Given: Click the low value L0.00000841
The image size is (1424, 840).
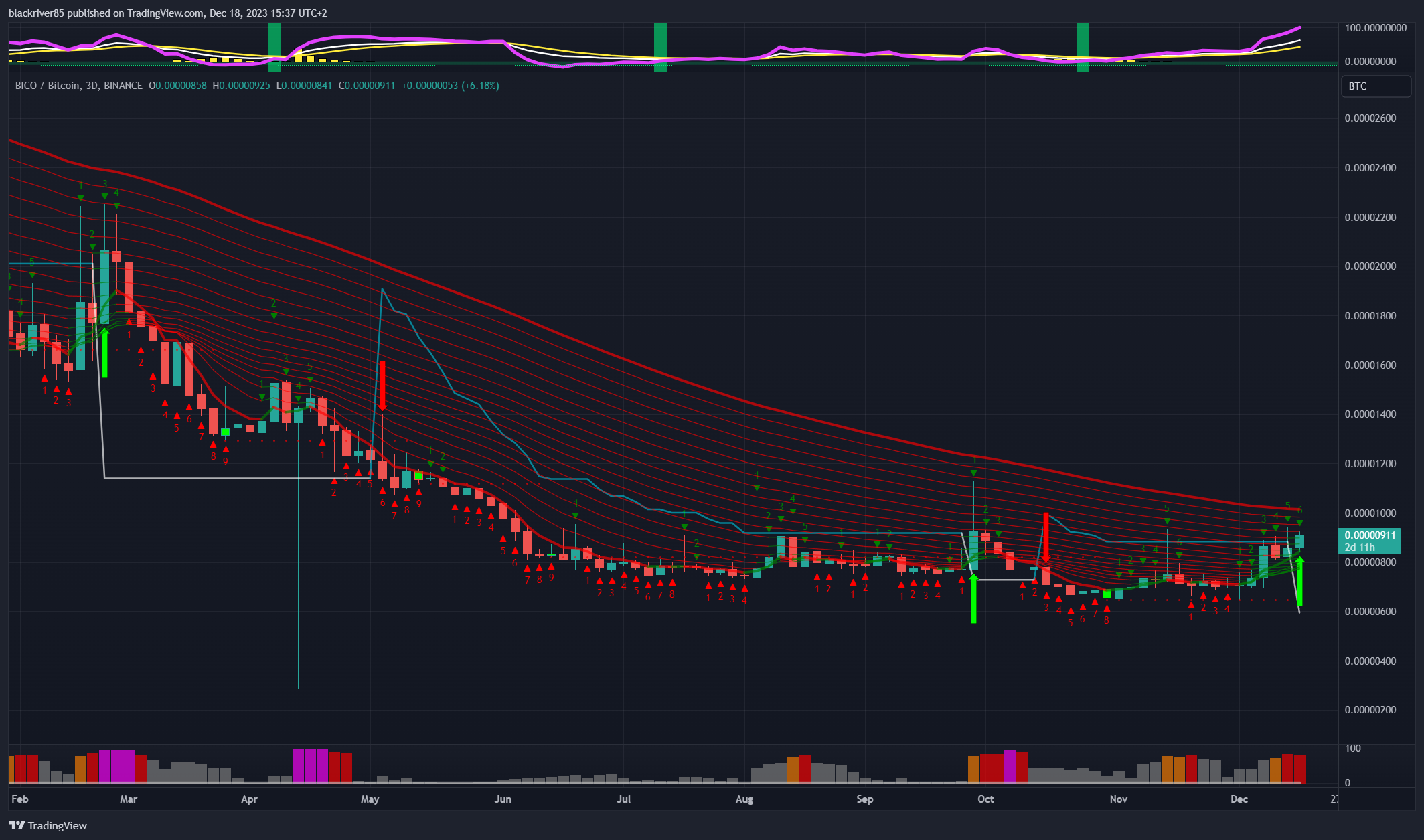Looking at the screenshot, I should (x=304, y=86).
